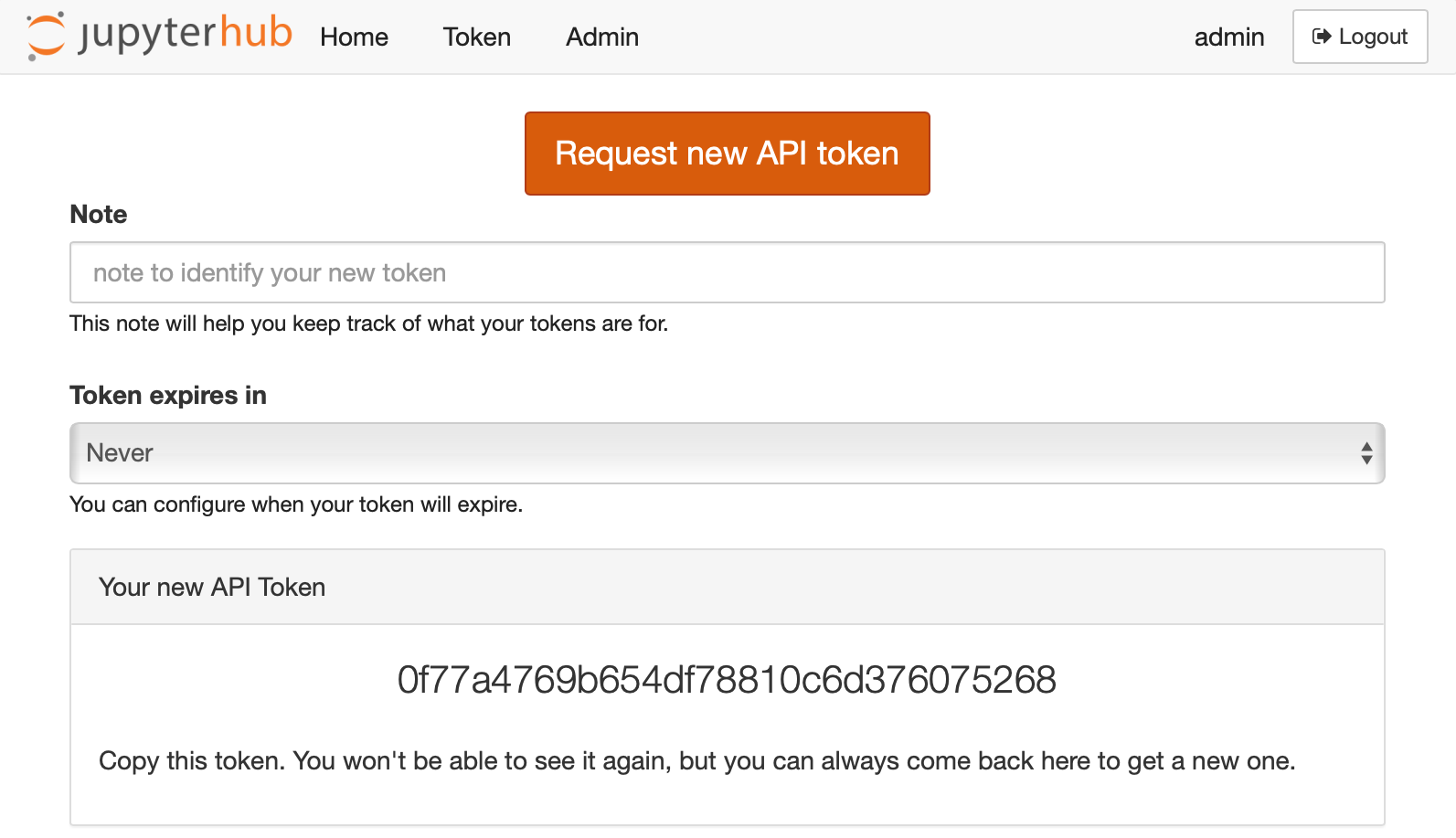Click the copy-this-token instruction text
1456x838 pixels.
[697, 759]
